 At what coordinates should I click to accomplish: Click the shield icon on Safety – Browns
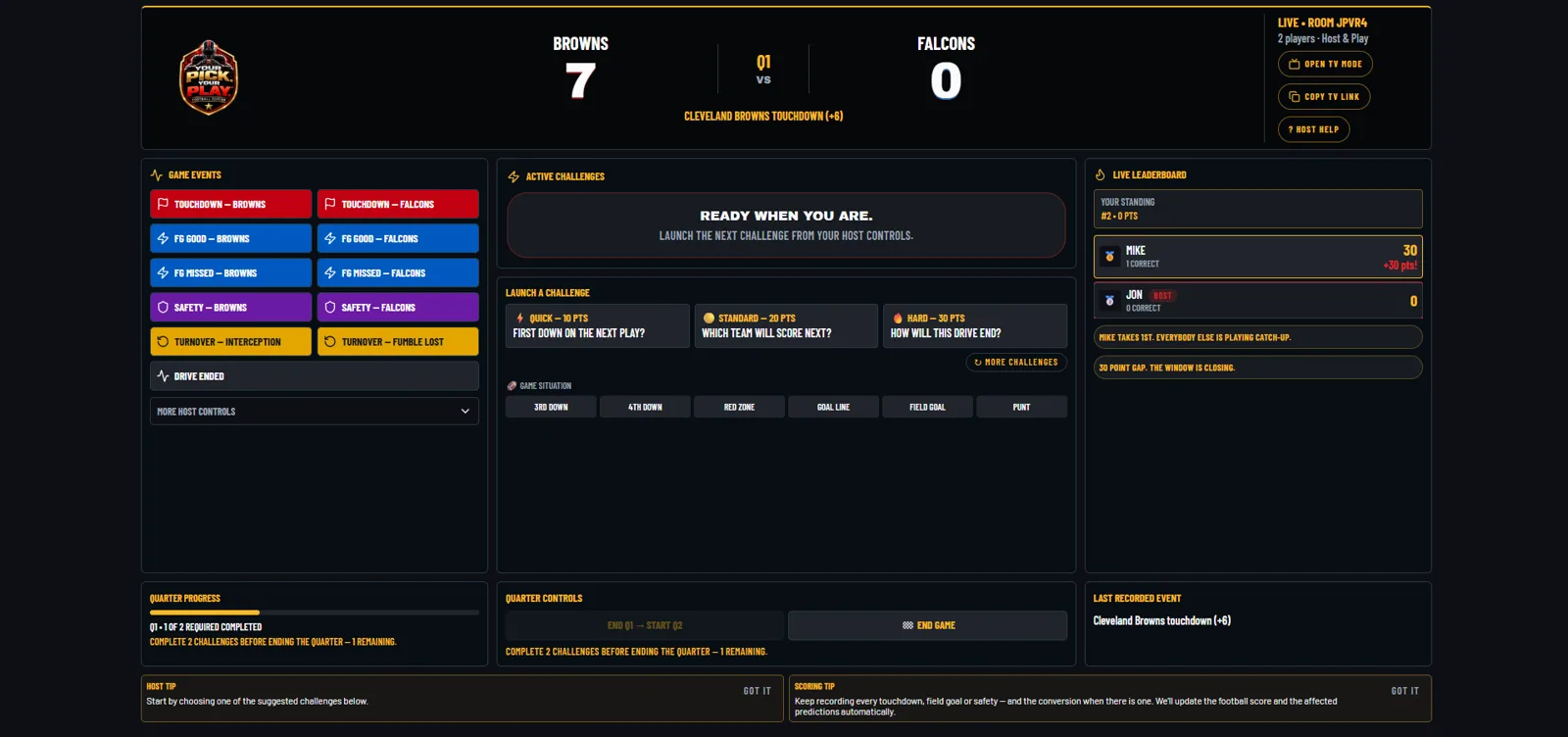(163, 307)
